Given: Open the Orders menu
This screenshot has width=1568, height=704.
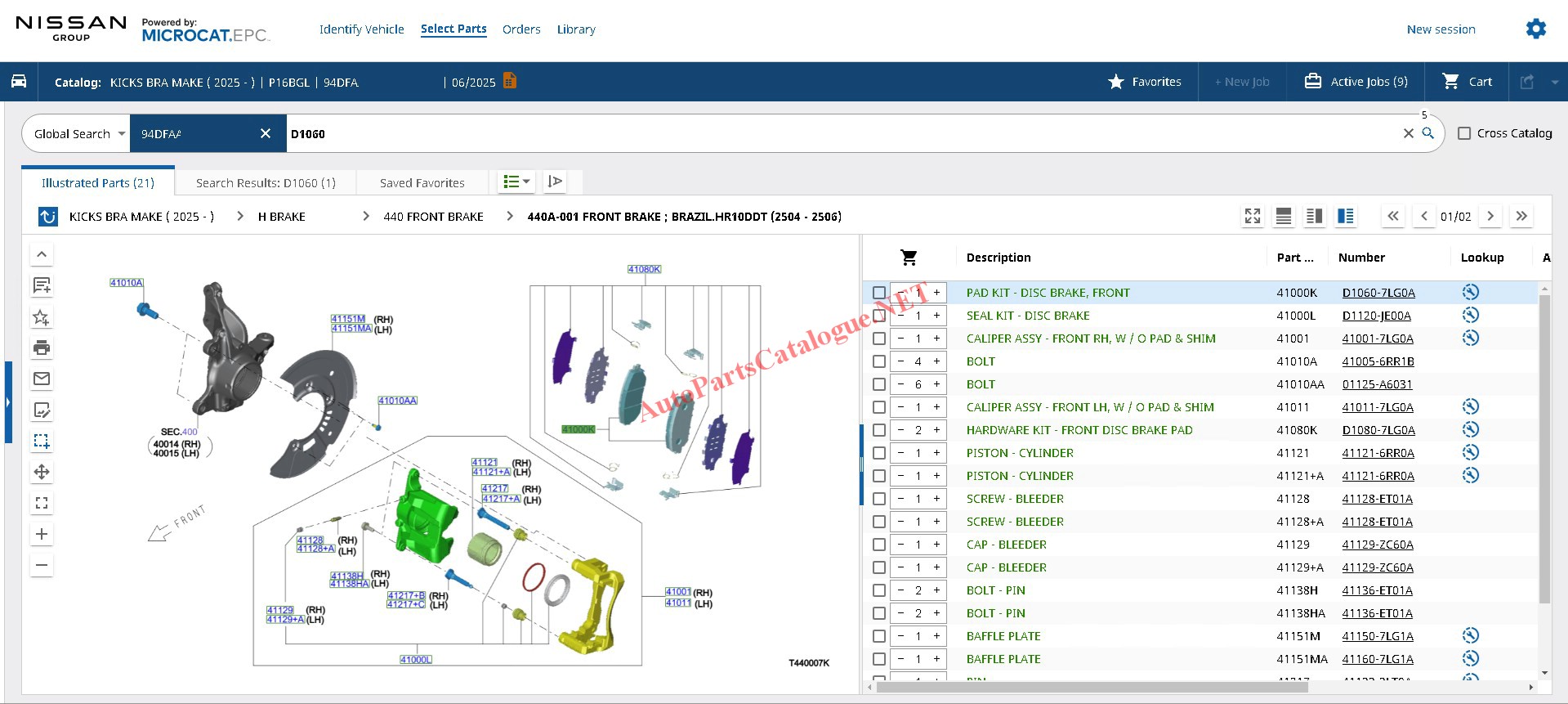Looking at the screenshot, I should pos(521,29).
